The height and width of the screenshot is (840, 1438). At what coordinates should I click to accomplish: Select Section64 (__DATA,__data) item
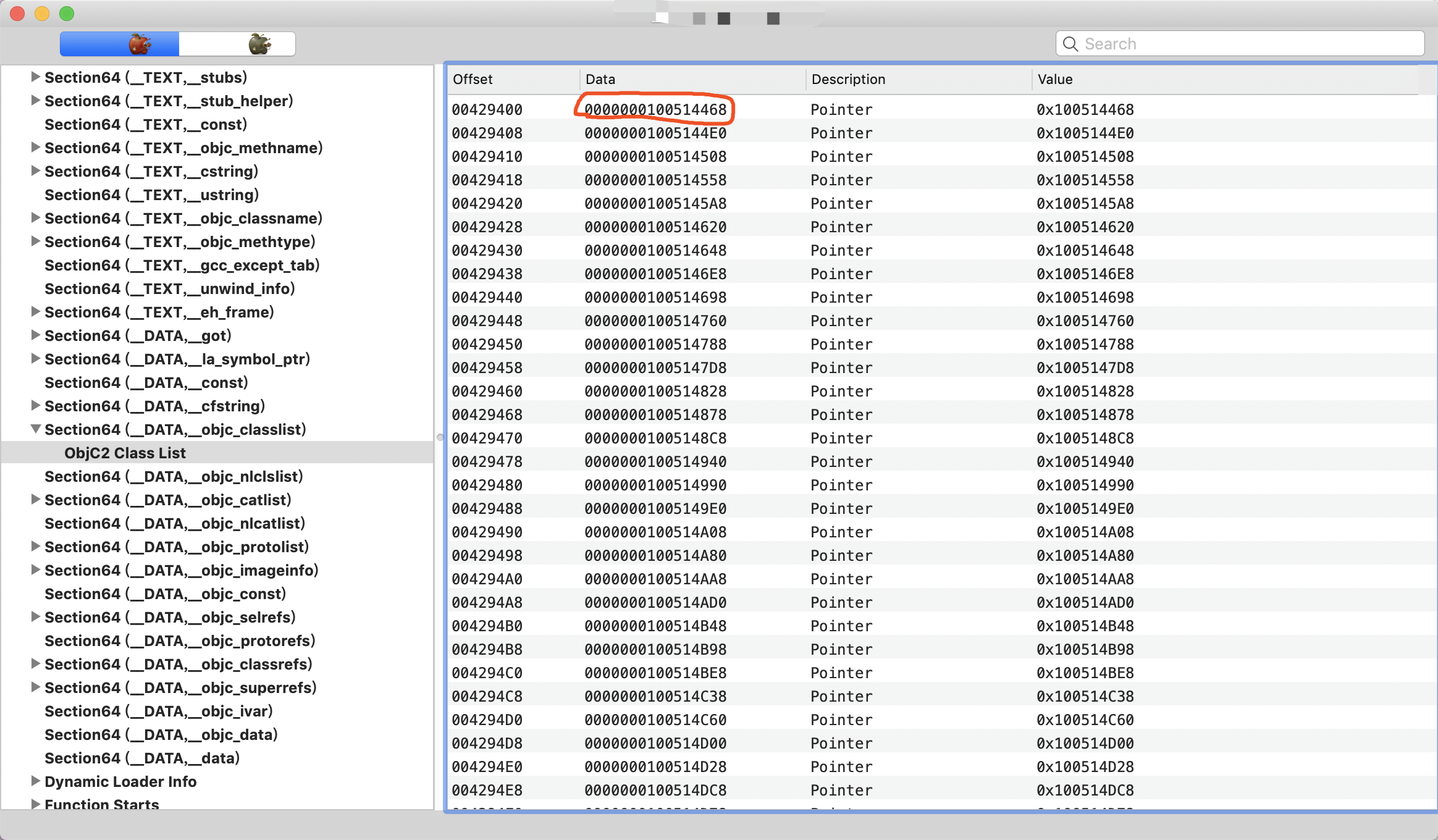tap(141, 758)
